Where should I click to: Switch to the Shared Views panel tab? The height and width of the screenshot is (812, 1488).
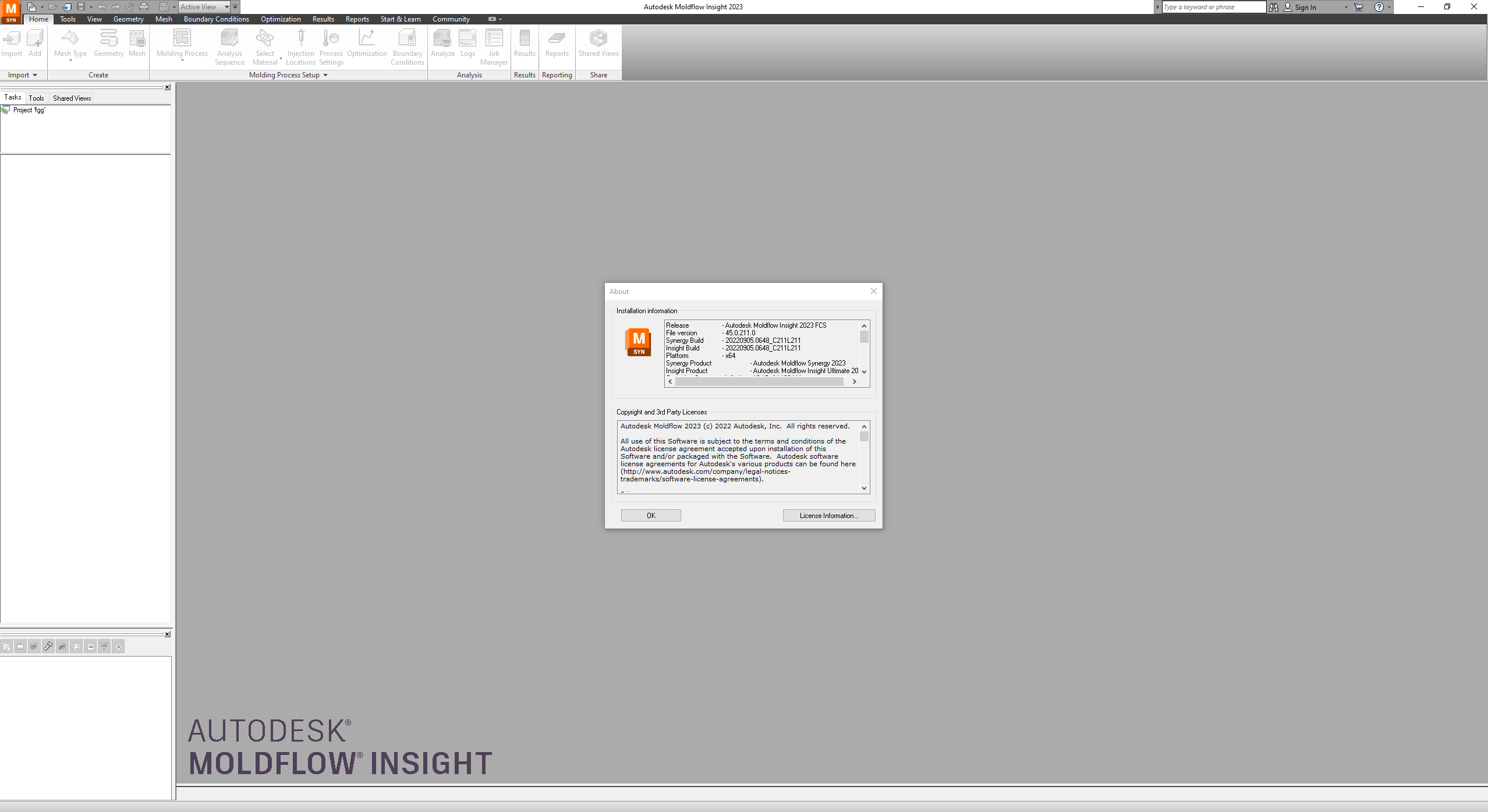(x=72, y=98)
